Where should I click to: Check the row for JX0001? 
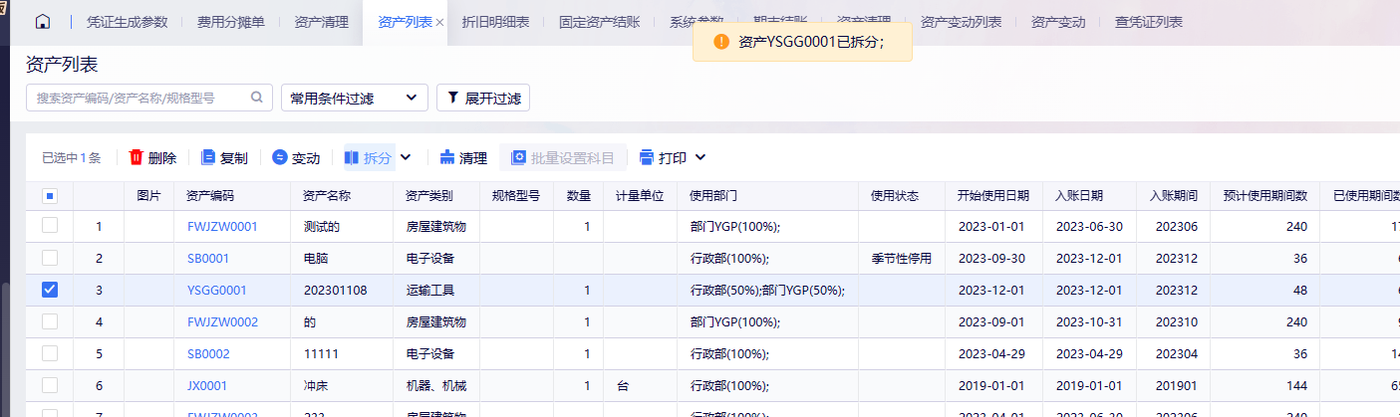coord(50,385)
